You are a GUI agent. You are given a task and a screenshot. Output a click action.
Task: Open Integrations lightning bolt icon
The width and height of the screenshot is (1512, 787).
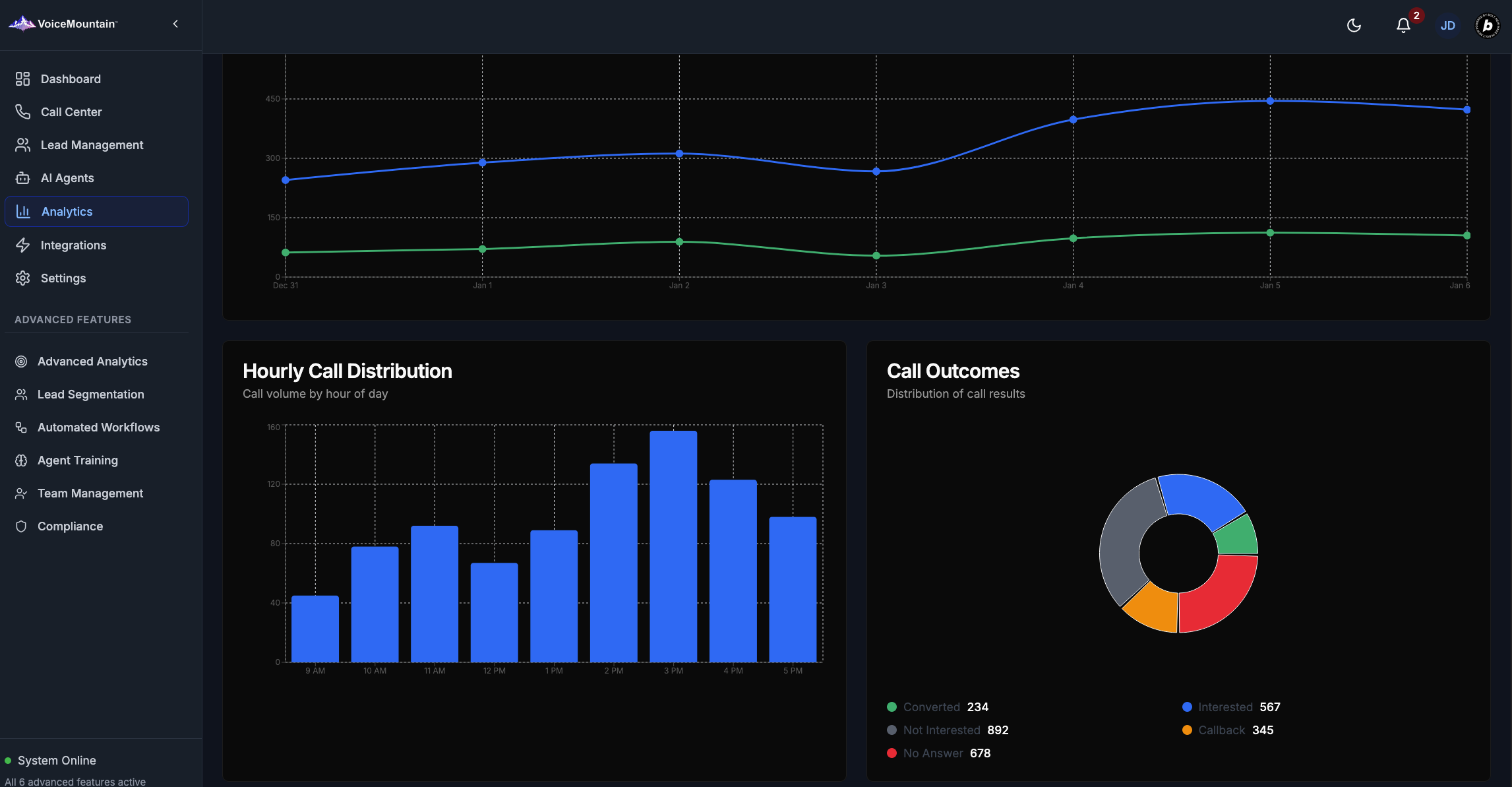point(23,245)
